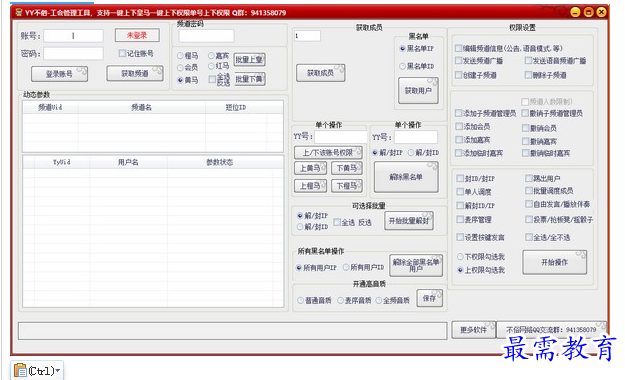
Task: Select the 上权限勾选我 radio button
Action: pos(460,270)
